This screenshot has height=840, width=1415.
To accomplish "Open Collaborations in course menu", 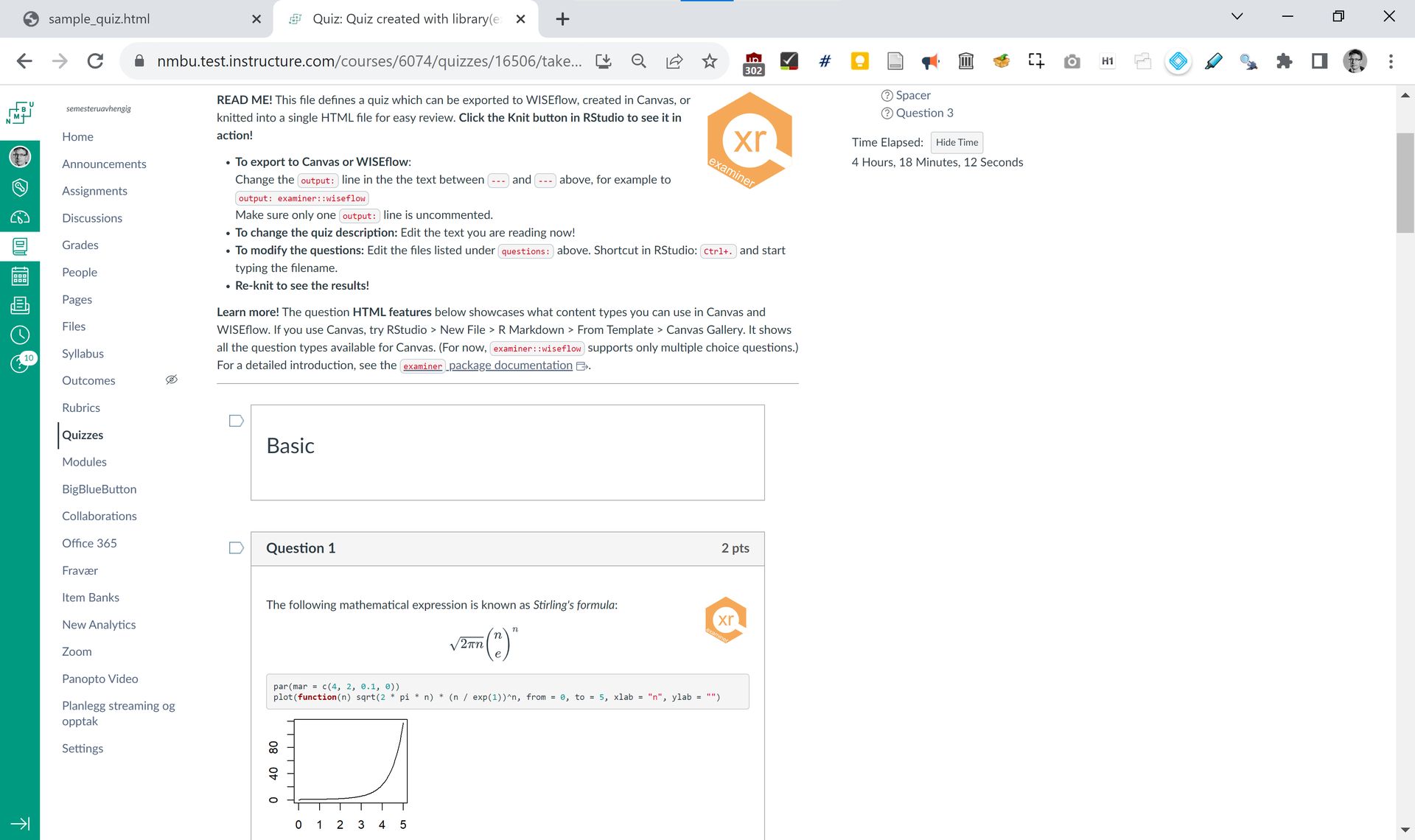I will pos(99,517).
